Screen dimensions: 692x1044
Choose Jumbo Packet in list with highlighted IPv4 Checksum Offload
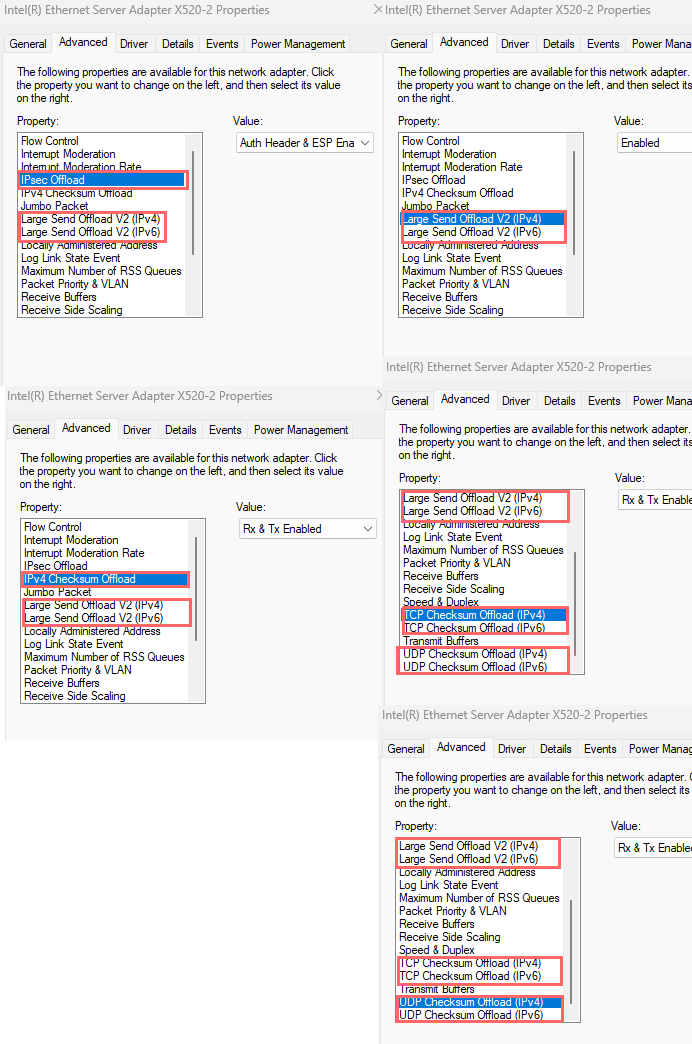click(56, 592)
